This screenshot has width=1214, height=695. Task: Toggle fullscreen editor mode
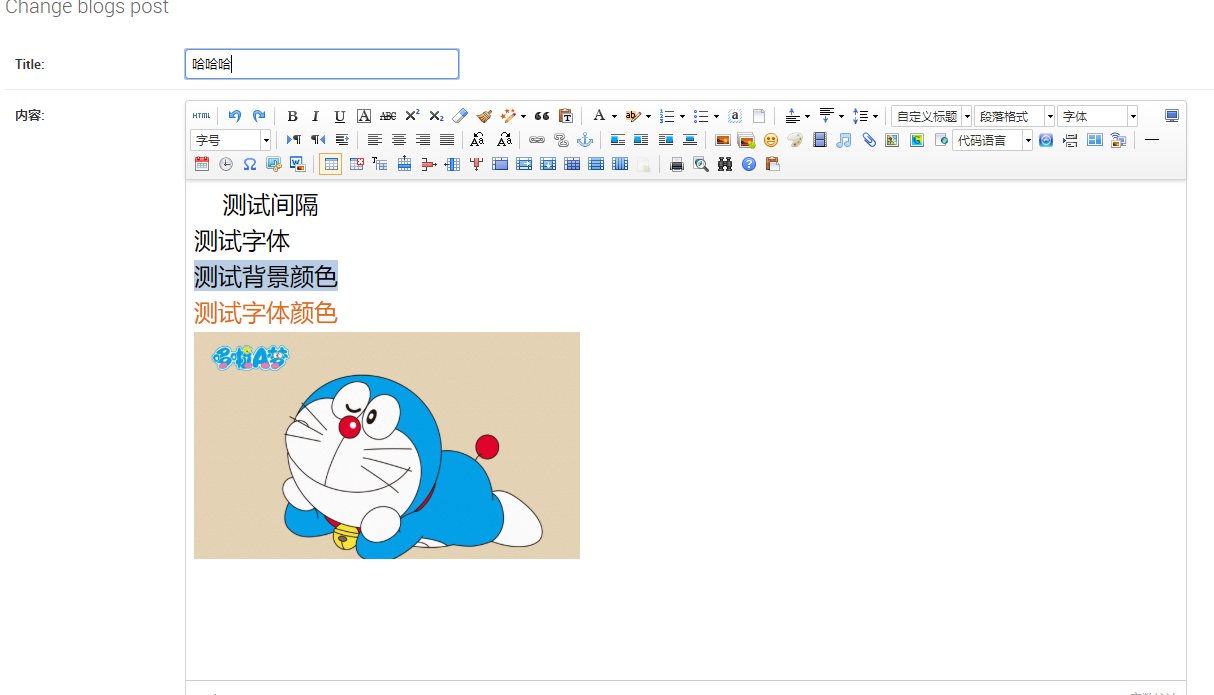[x=1172, y=116]
